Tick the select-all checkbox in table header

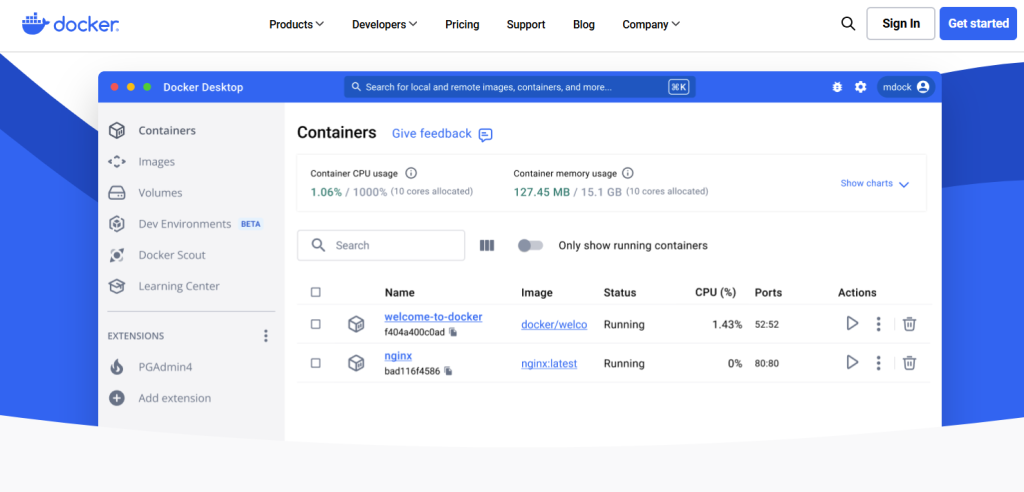coord(316,292)
